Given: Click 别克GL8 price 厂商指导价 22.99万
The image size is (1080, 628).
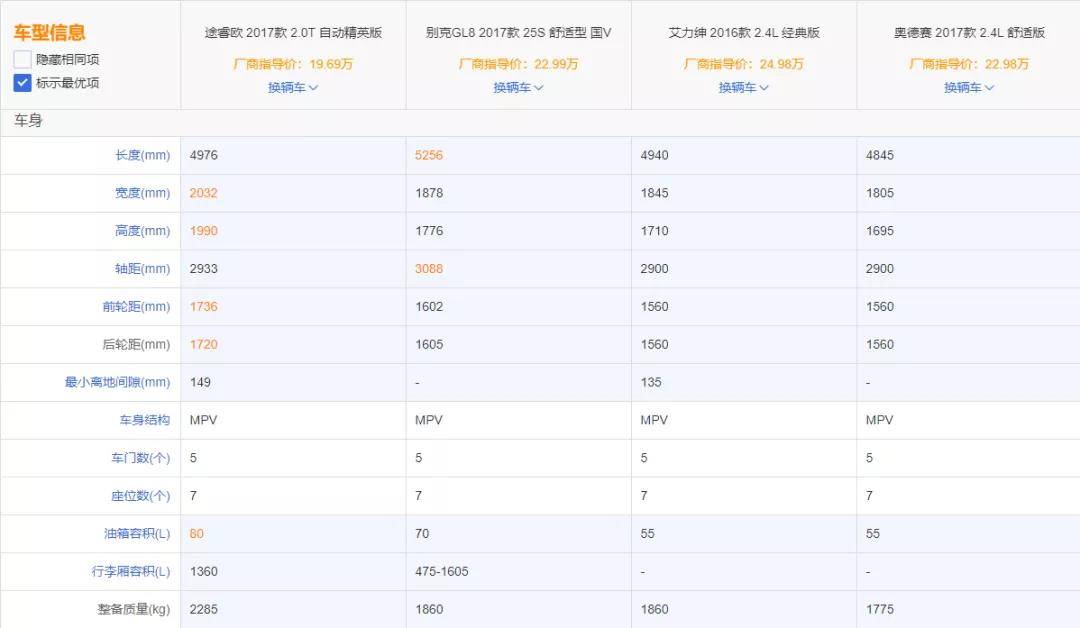Looking at the screenshot, I should point(518,64).
